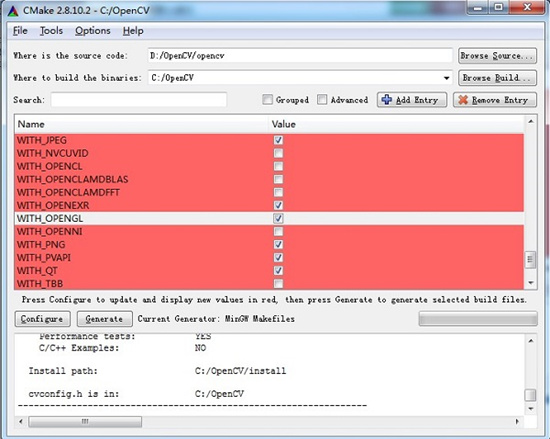Open the Options menu
This screenshot has width=550, height=439.
(x=93, y=31)
